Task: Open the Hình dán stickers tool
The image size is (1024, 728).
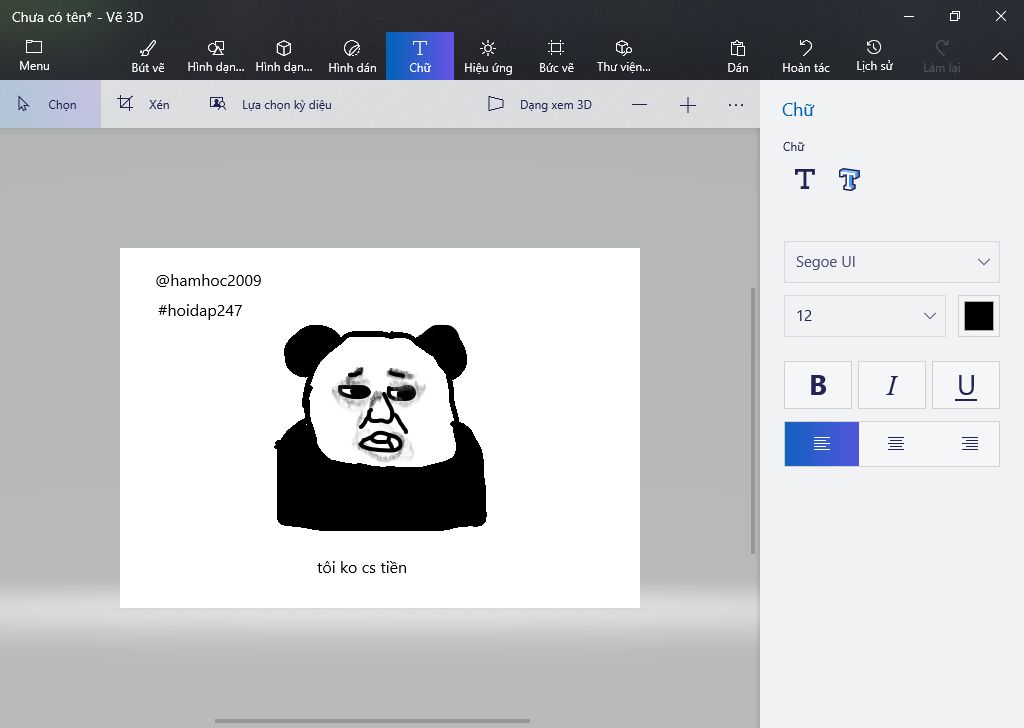Action: [x=352, y=56]
